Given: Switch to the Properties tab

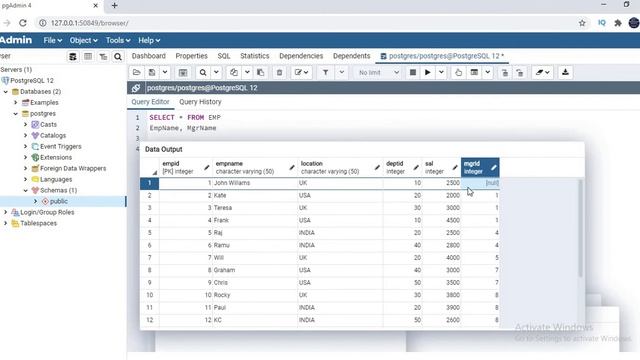Looking at the screenshot, I should pyautogui.click(x=191, y=56).
